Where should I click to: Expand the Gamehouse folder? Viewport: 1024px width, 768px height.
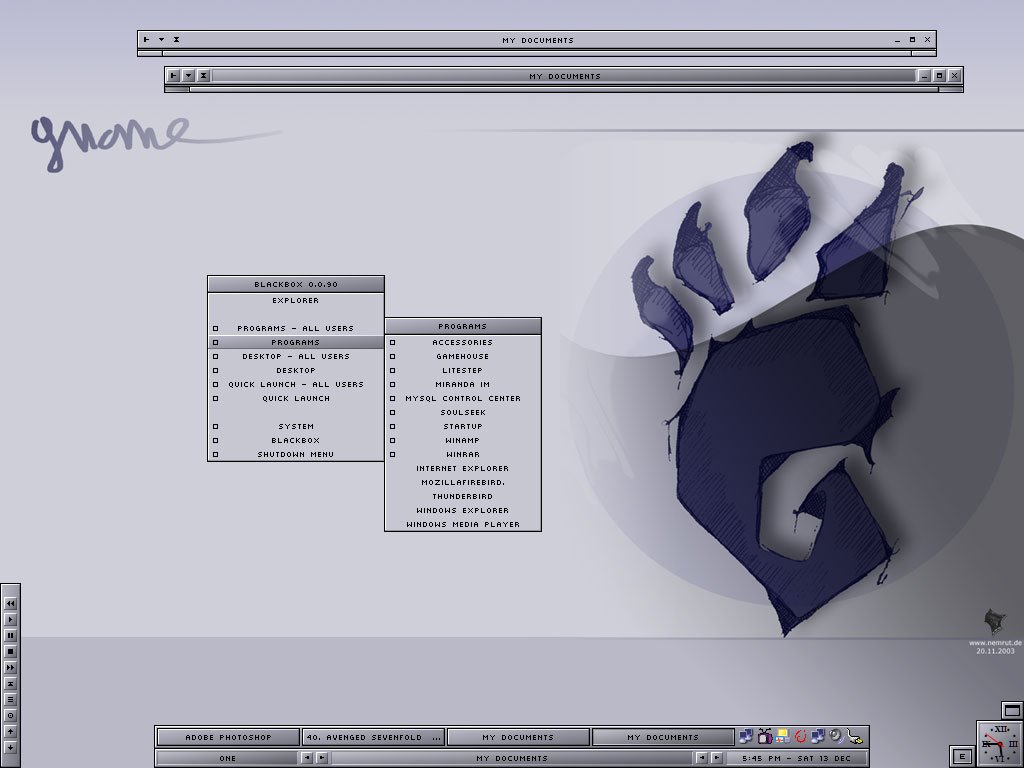click(463, 357)
